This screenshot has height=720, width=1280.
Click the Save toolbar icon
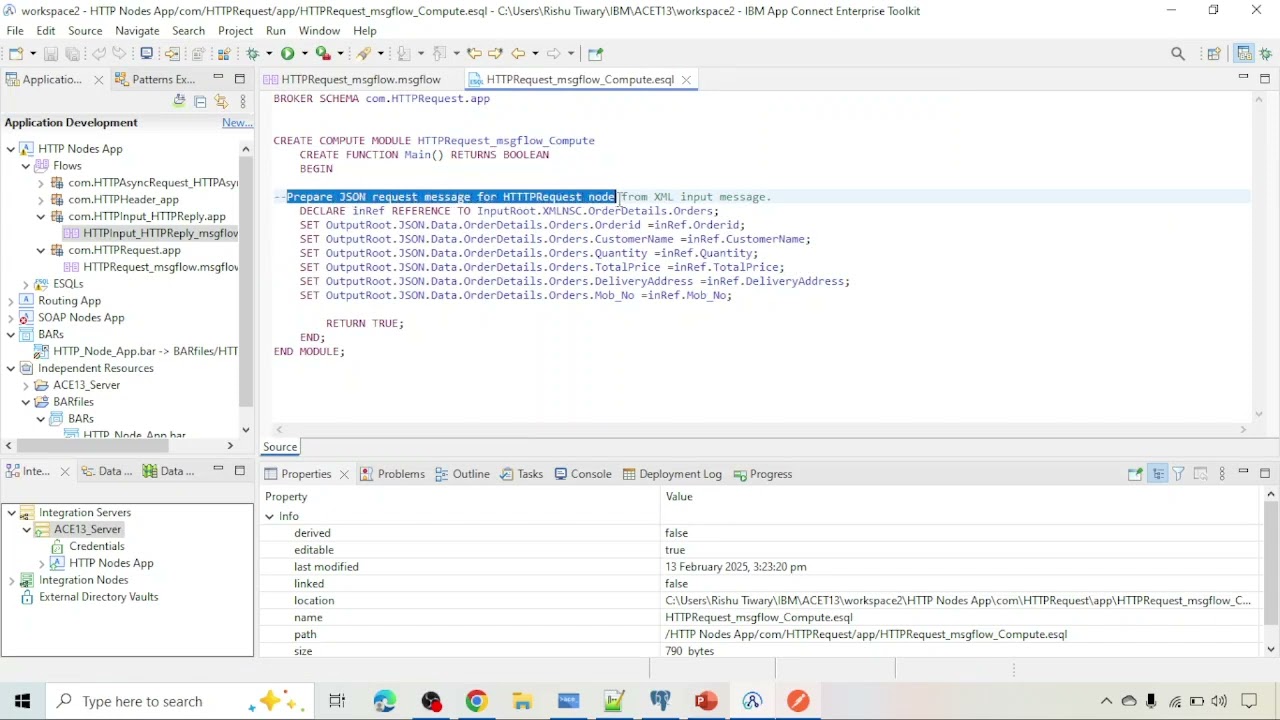pyautogui.click(x=51, y=53)
